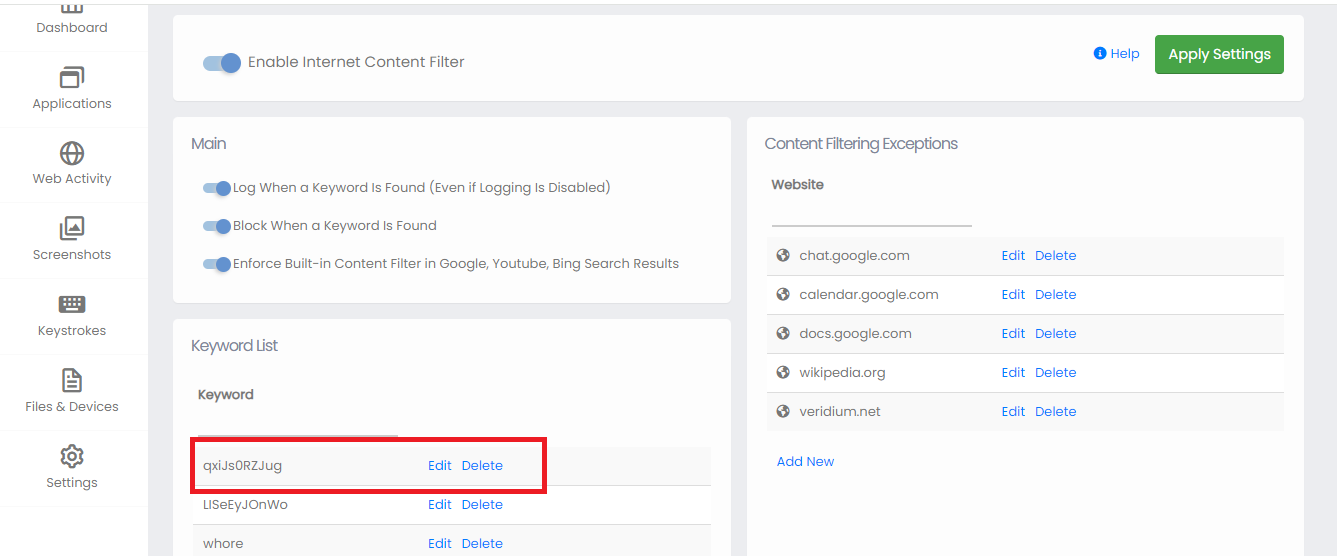Edit the calendar.google.com exception

1013,294
